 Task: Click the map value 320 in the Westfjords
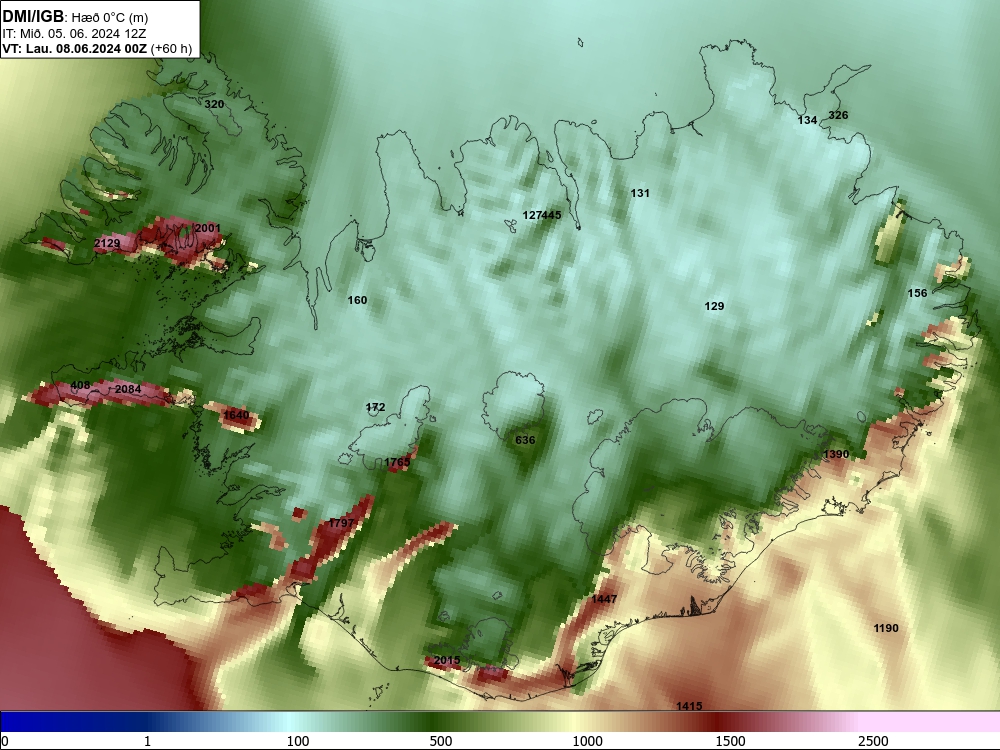[x=214, y=104]
